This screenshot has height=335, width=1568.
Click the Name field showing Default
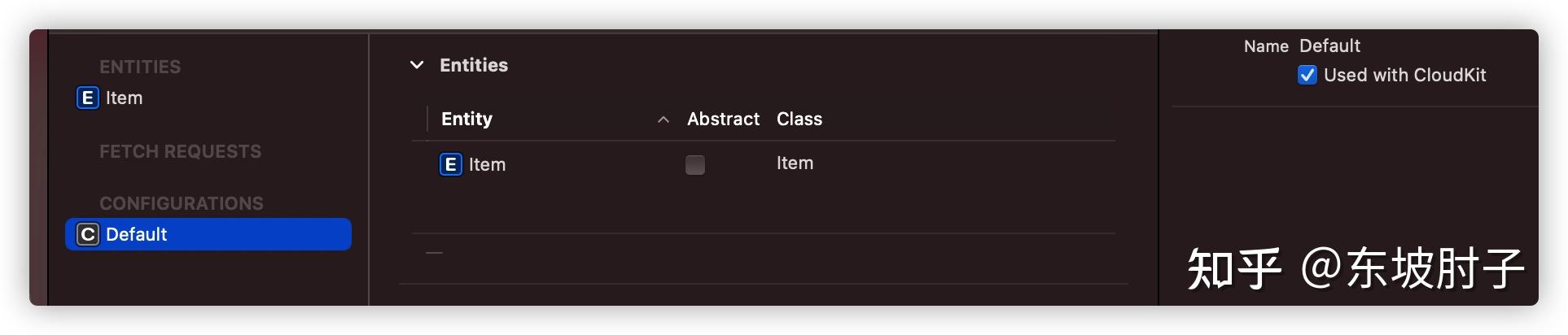[x=1329, y=46]
